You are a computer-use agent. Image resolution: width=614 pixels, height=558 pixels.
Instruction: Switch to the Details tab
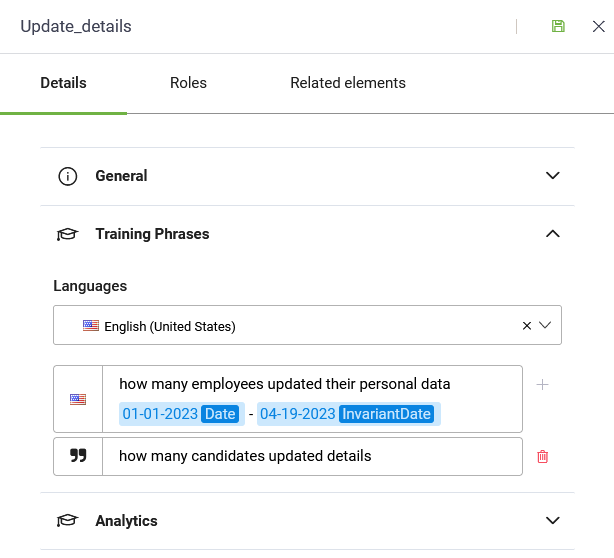[63, 83]
